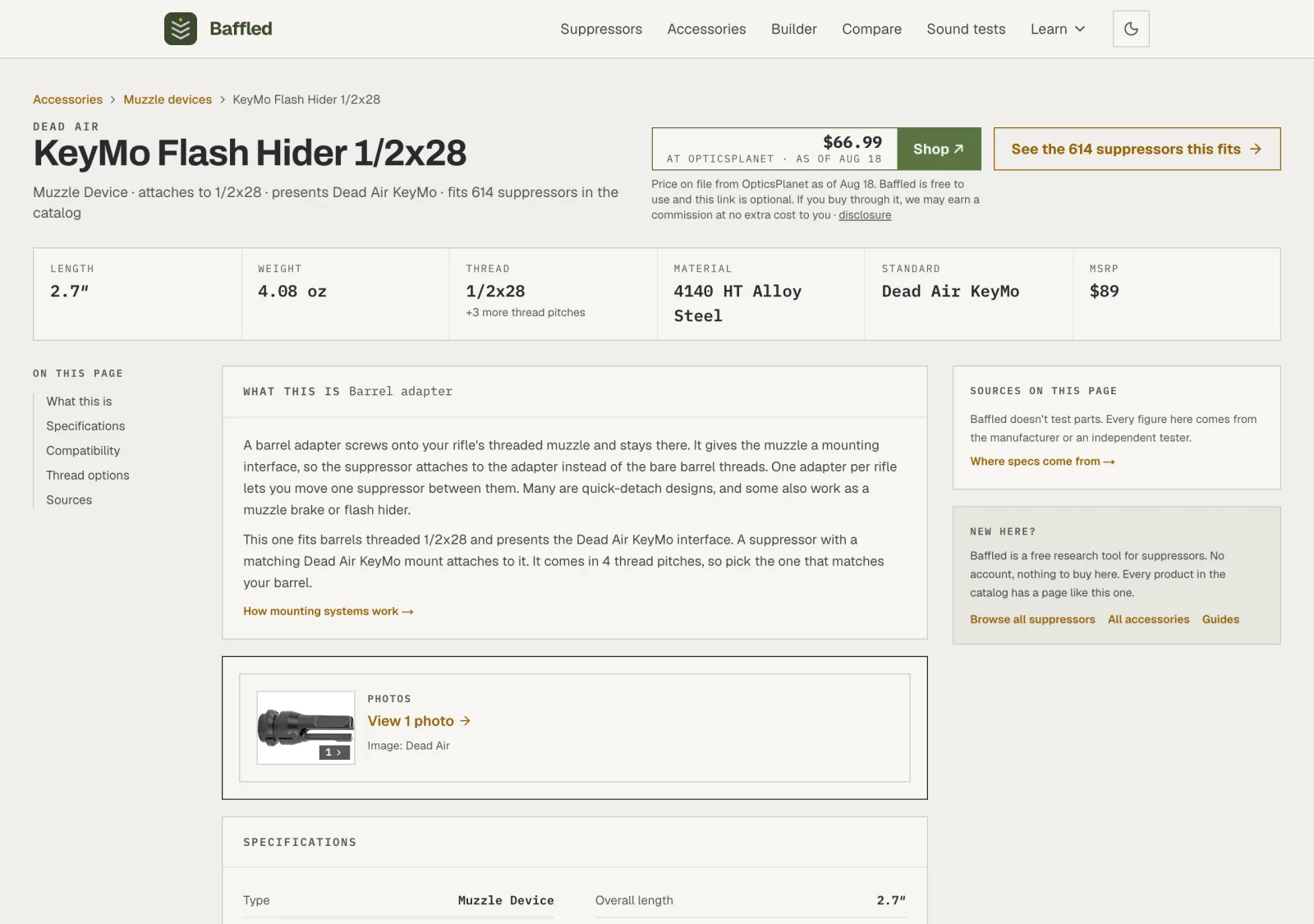Click the $89 MSRP value

1104,292
